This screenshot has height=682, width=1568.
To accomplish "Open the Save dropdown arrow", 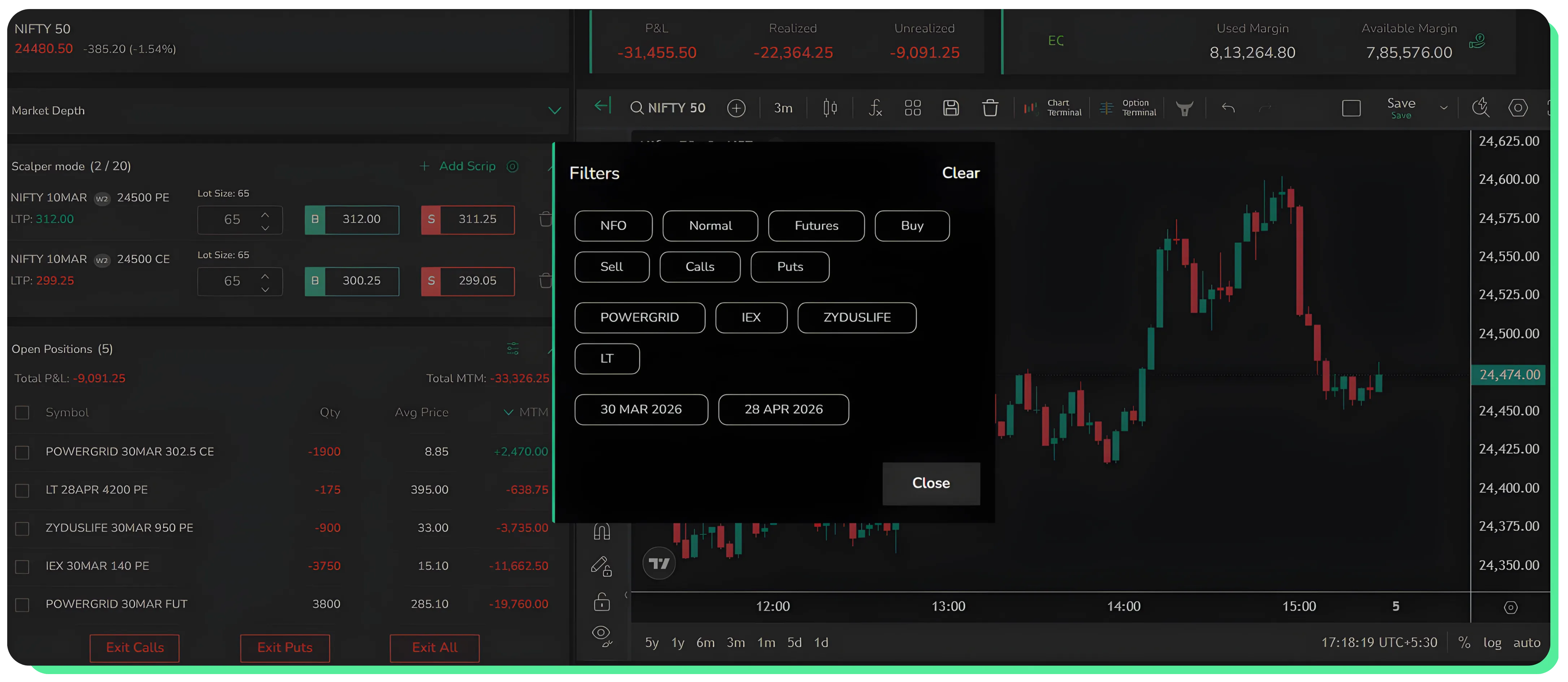I will point(1445,108).
